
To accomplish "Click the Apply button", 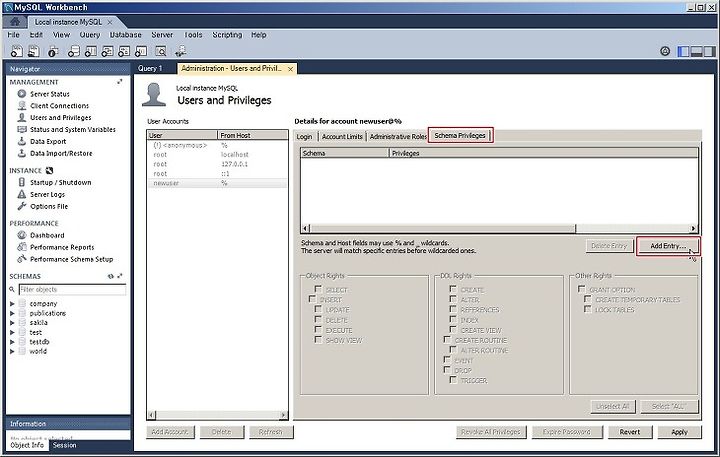I will coord(680,432).
